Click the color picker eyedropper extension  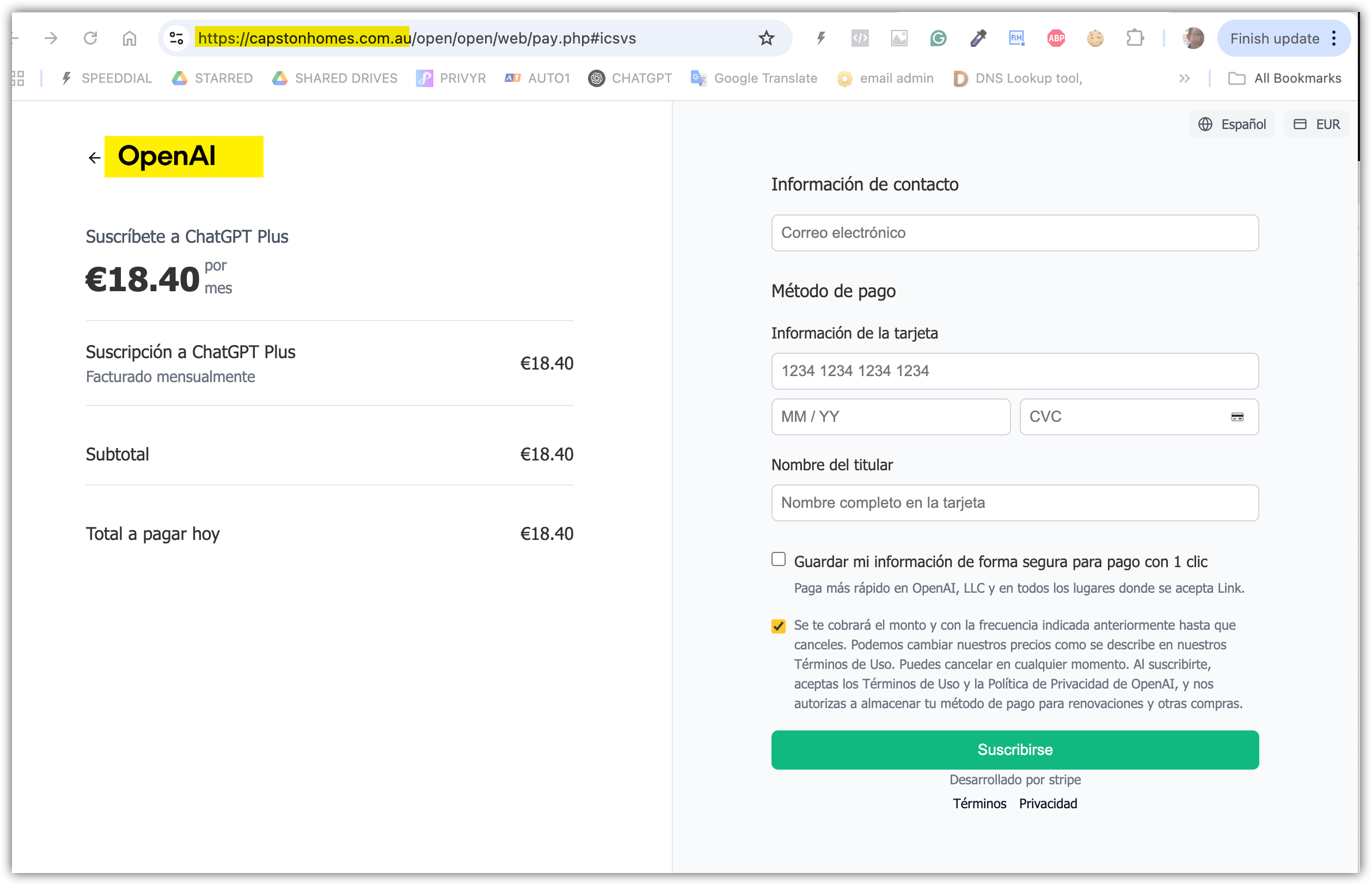(x=978, y=39)
